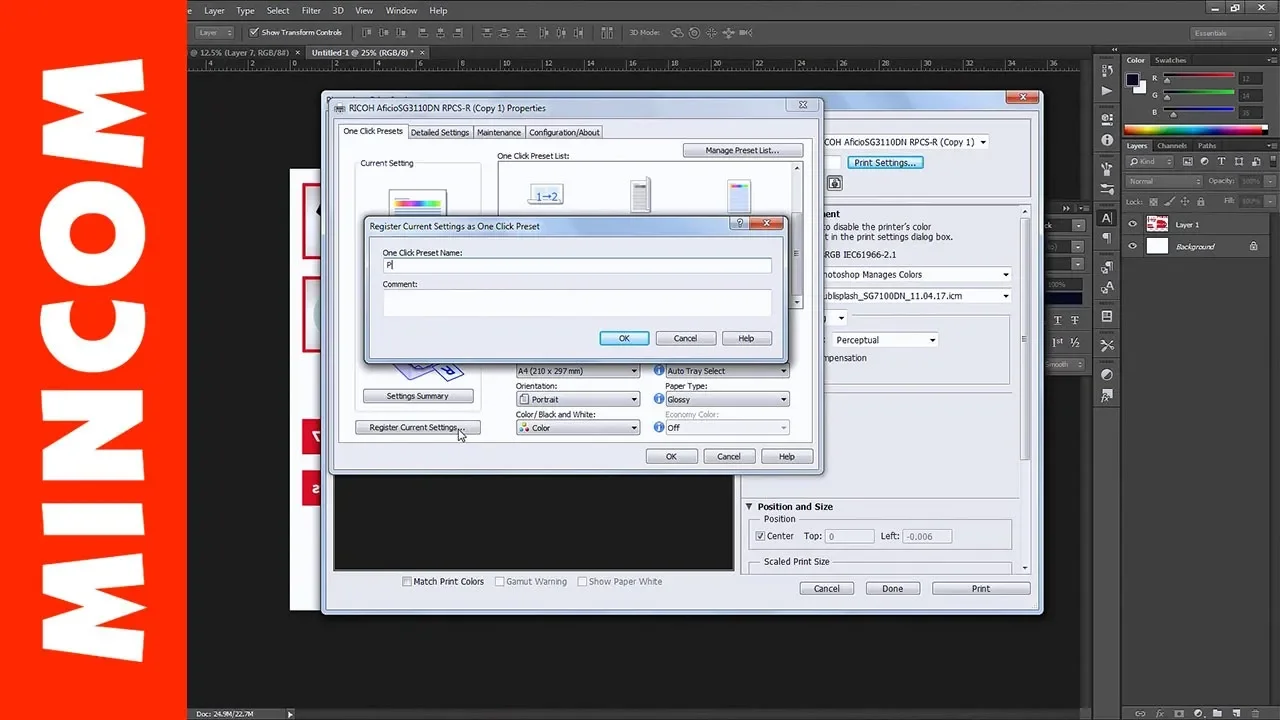This screenshot has width=1280, height=720.
Task: Toggle Show Transform Controls checkbox
Action: tap(254, 32)
